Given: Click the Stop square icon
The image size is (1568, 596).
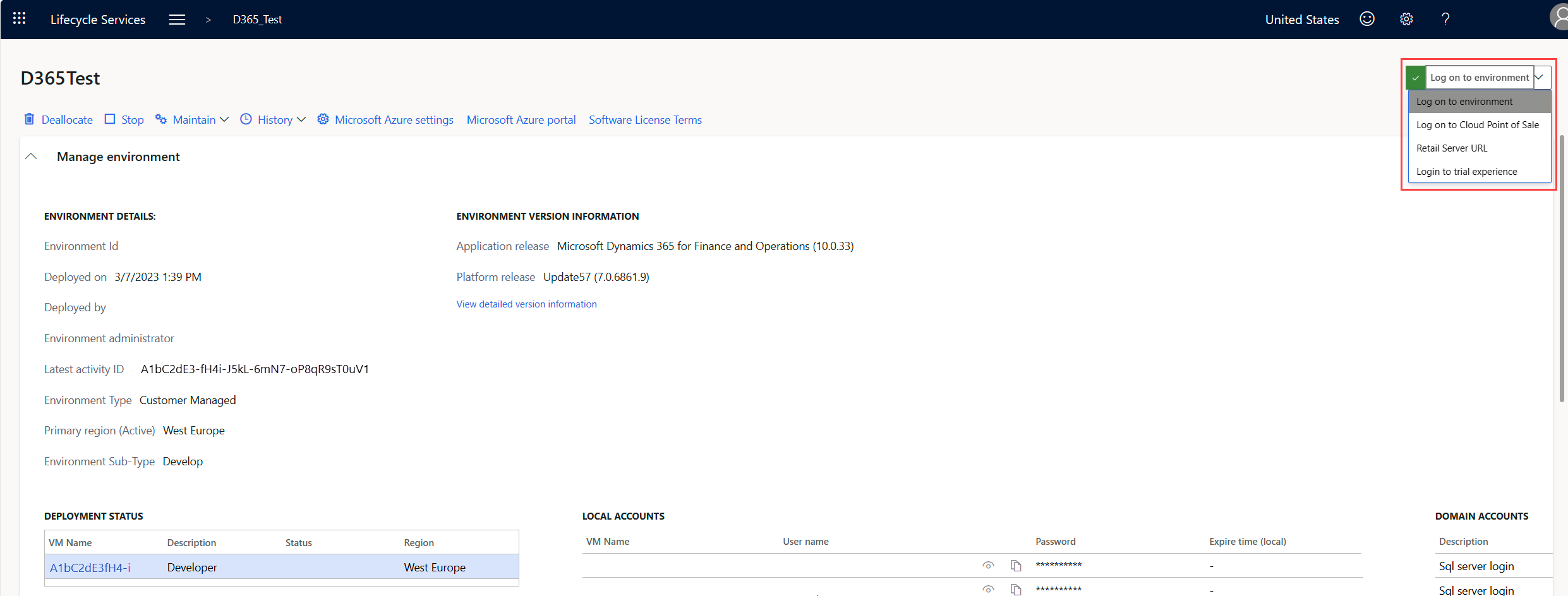Looking at the screenshot, I should click(110, 119).
